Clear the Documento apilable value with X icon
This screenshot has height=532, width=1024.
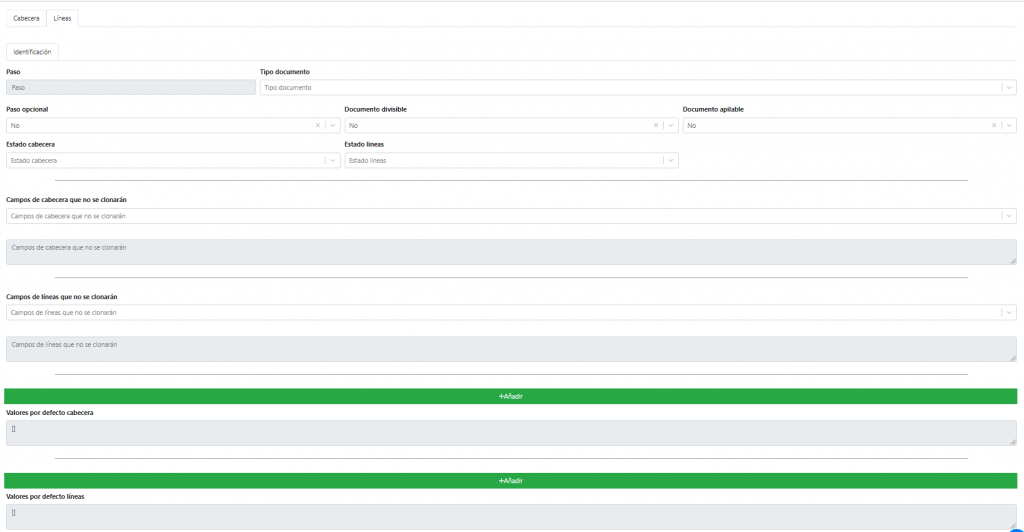tap(994, 126)
